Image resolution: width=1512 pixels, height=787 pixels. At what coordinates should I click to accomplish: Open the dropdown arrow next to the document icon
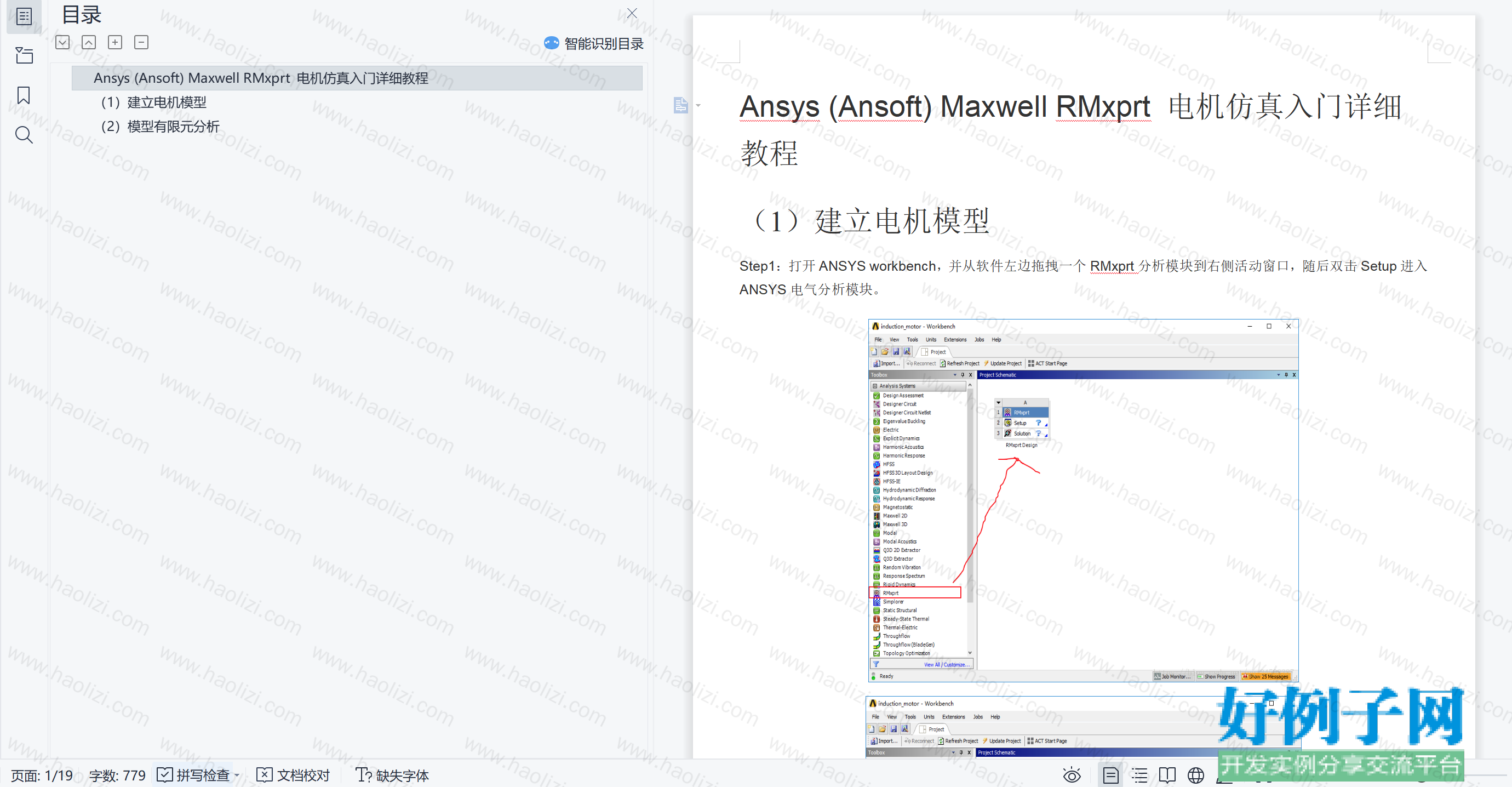point(698,106)
